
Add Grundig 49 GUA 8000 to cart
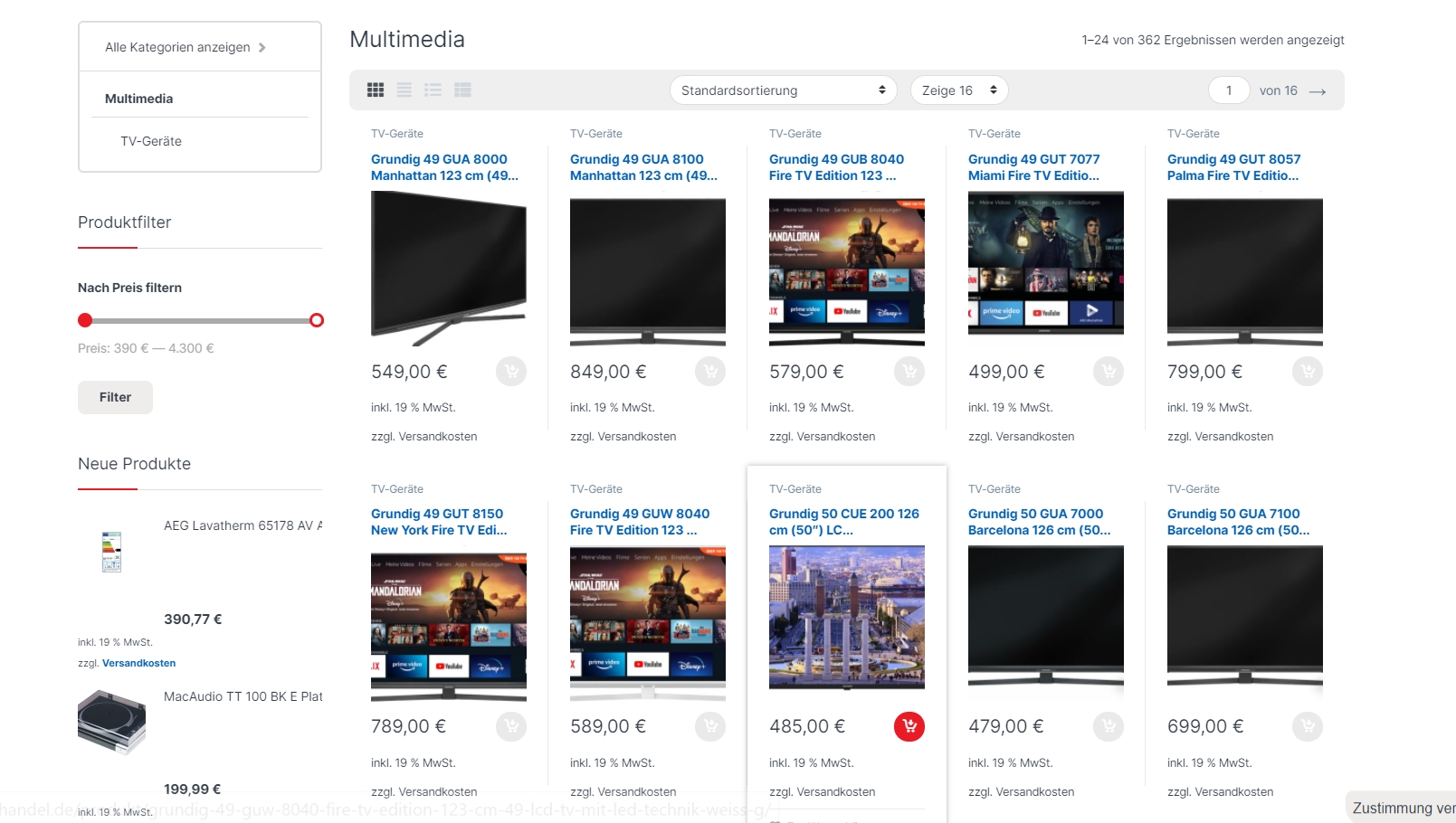pyautogui.click(x=511, y=372)
